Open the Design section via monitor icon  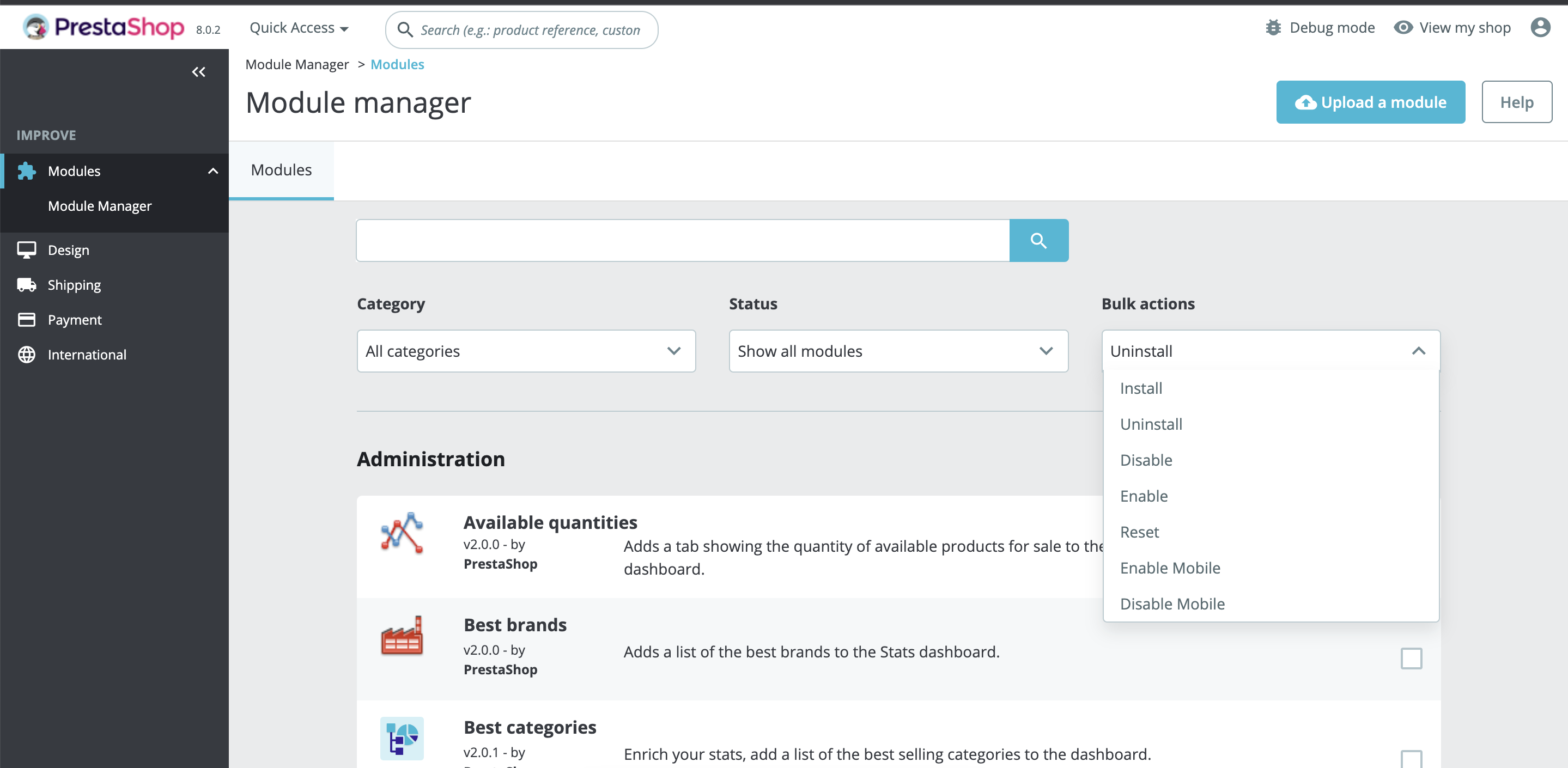[27, 249]
